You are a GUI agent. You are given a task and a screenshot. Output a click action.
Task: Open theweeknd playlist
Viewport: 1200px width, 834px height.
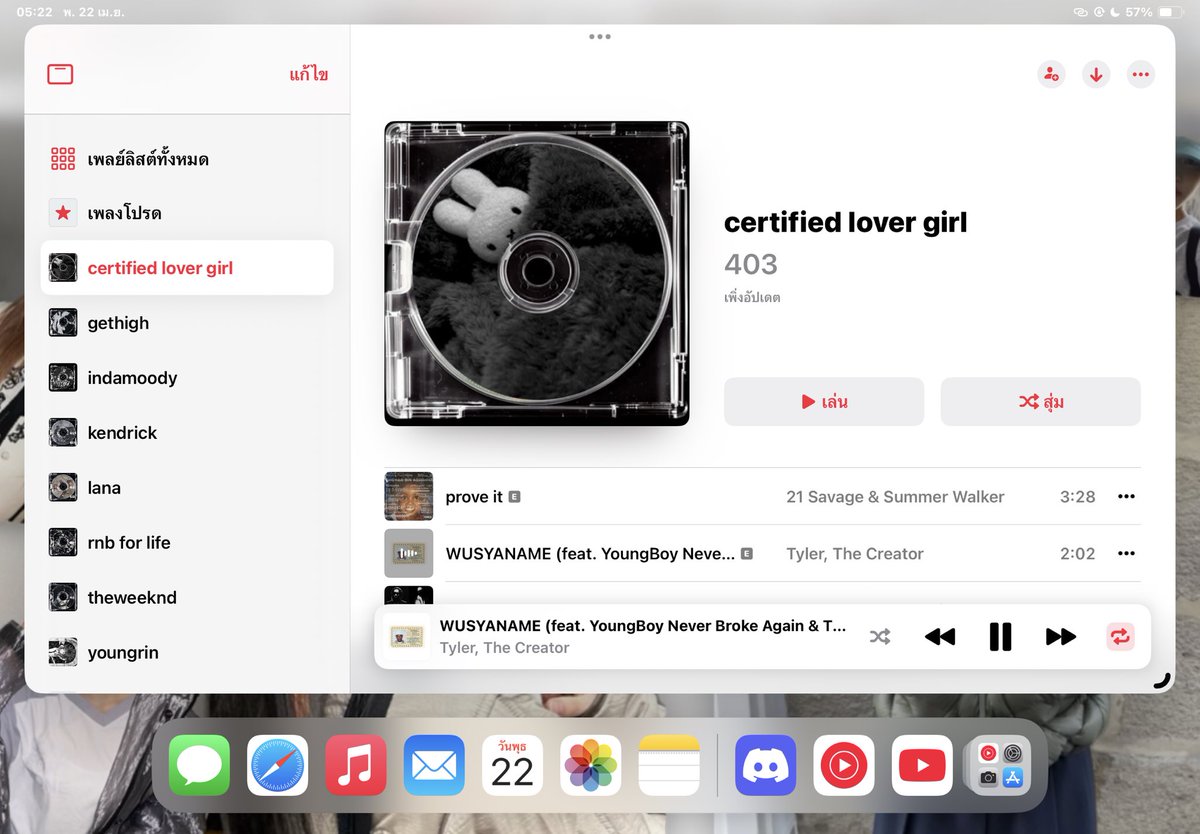tap(187, 598)
